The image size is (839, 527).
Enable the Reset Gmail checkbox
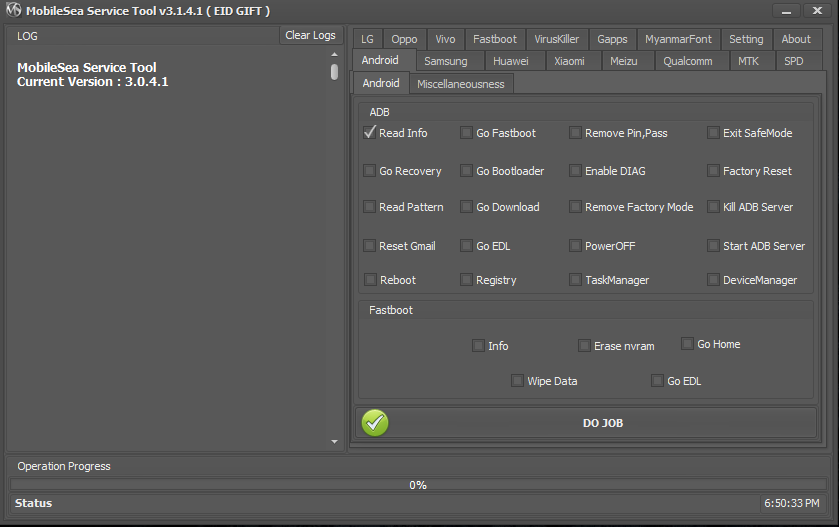[369, 246]
